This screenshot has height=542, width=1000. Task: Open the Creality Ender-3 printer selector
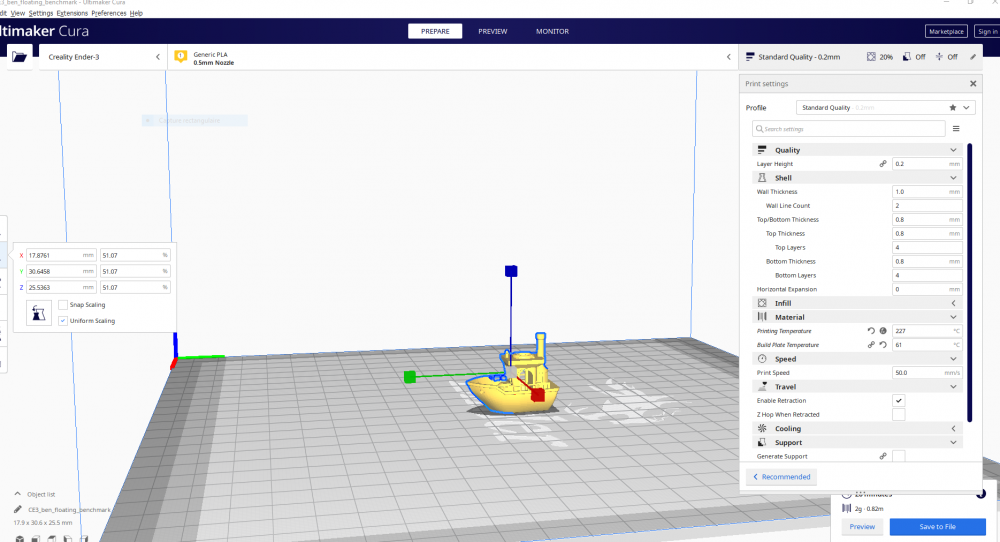click(103, 57)
